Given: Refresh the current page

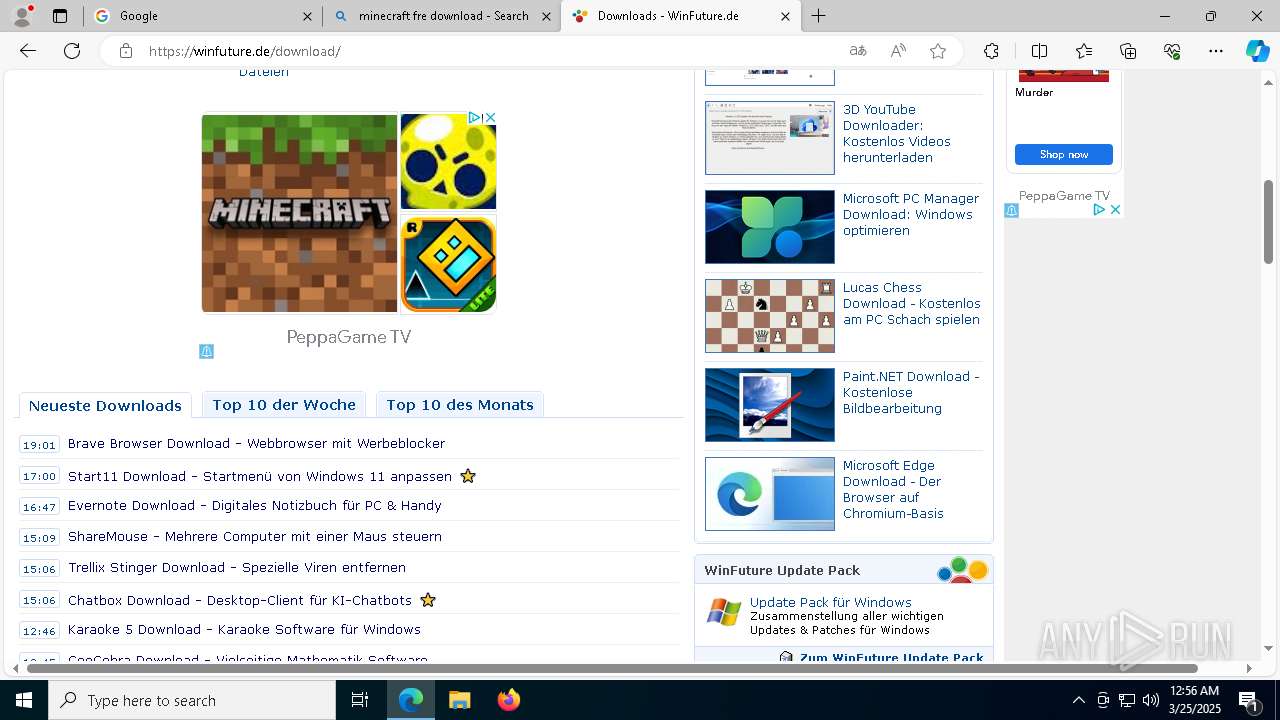Looking at the screenshot, I should click(x=72, y=51).
